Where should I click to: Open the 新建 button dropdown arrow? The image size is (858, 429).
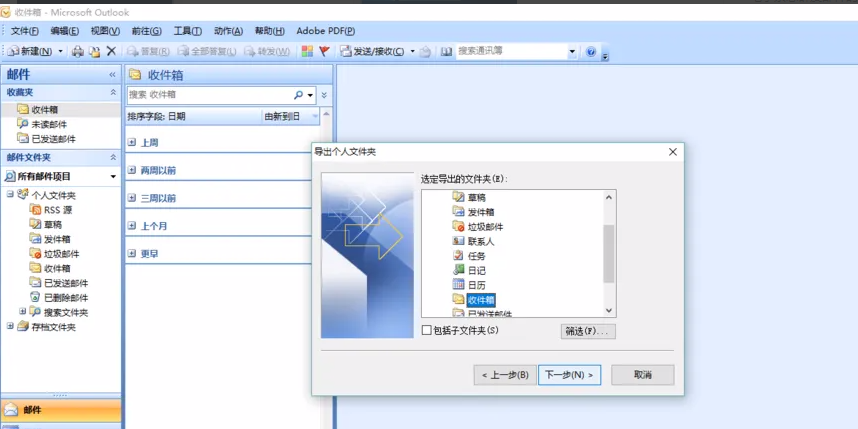click(x=61, y=51)
